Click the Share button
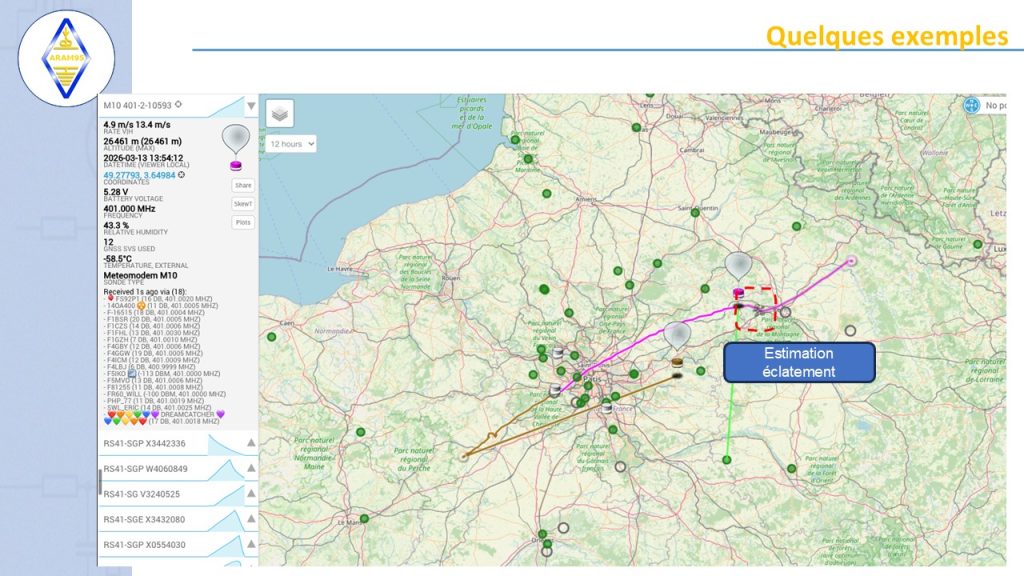Screen dimensions: 1024x576 point(243,185)
